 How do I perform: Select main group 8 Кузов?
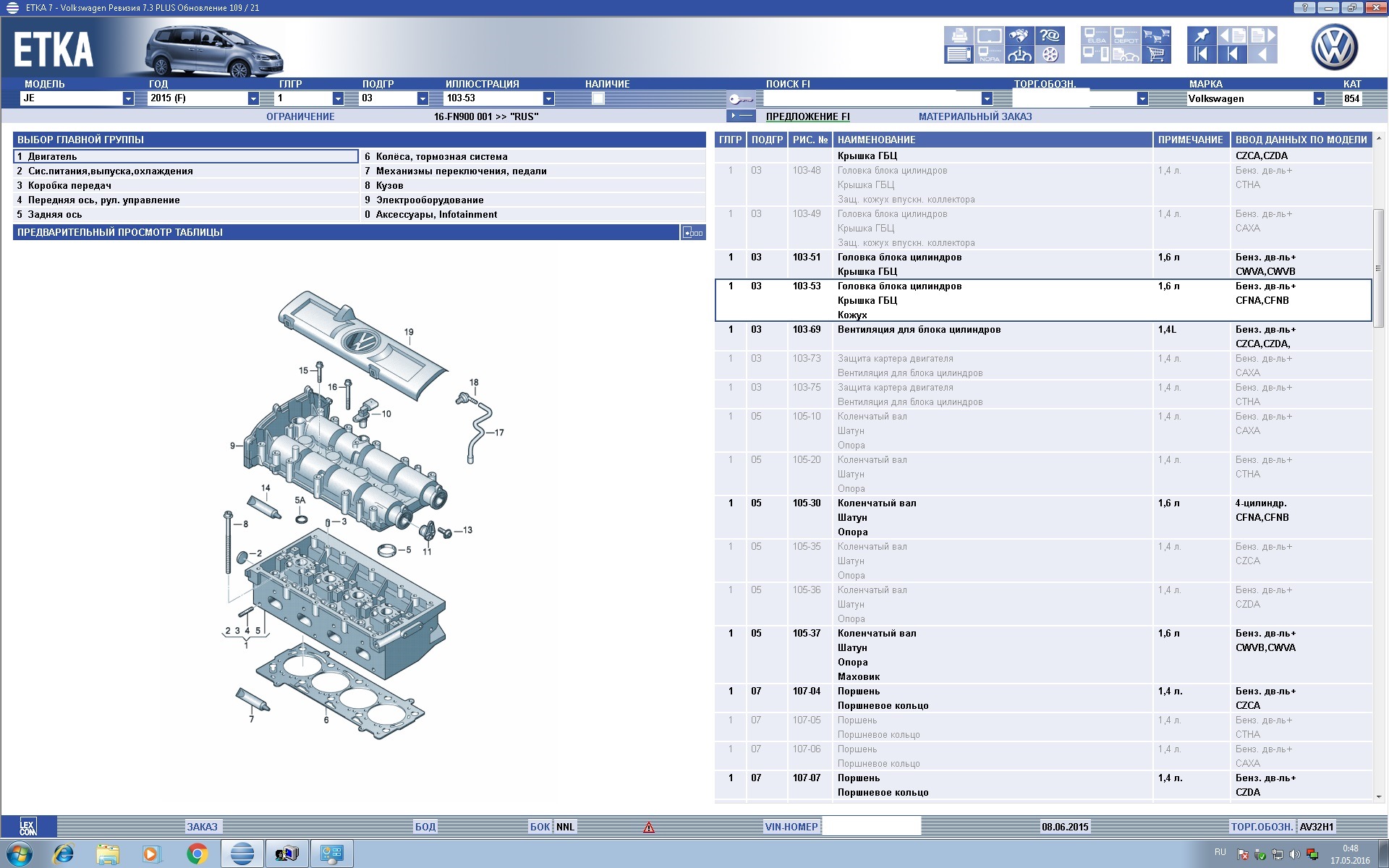(x=533, y=185)
